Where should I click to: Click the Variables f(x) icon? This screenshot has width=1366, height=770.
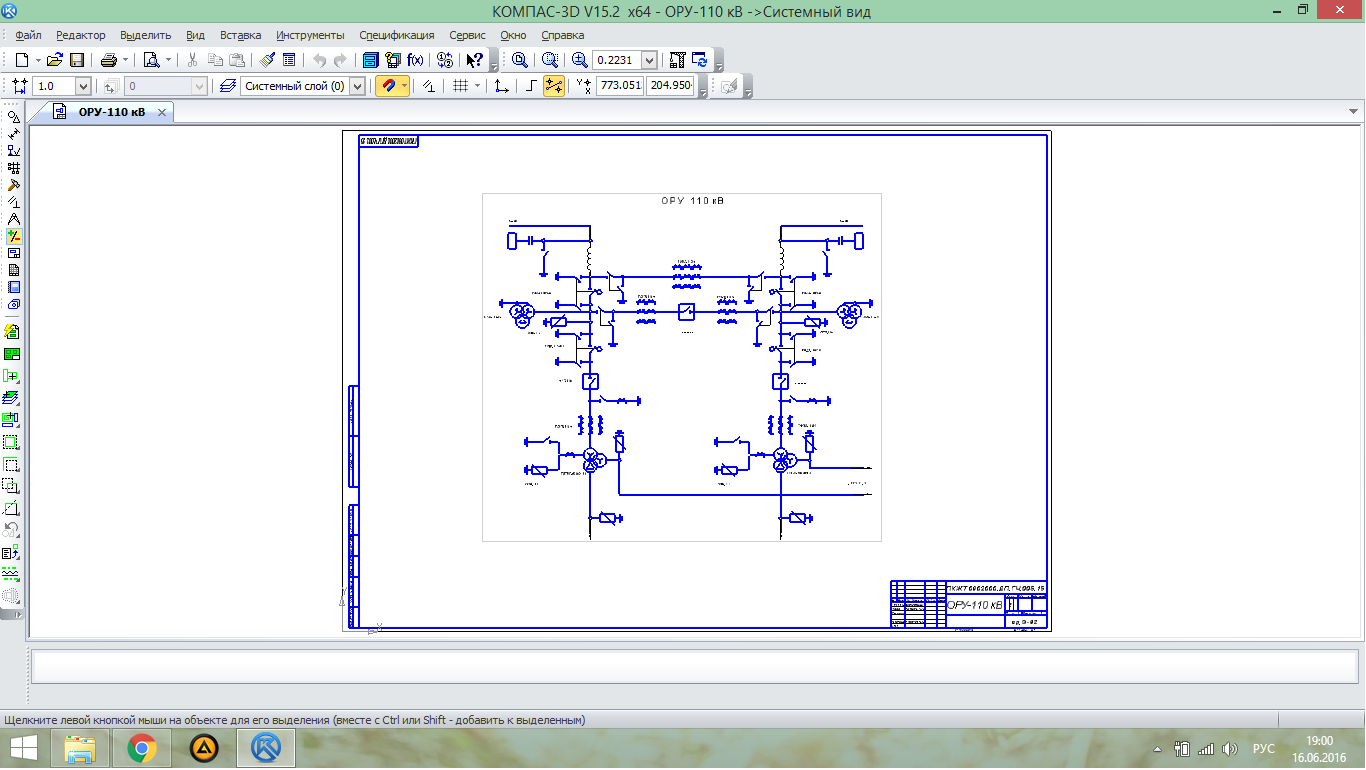[415, 60]
